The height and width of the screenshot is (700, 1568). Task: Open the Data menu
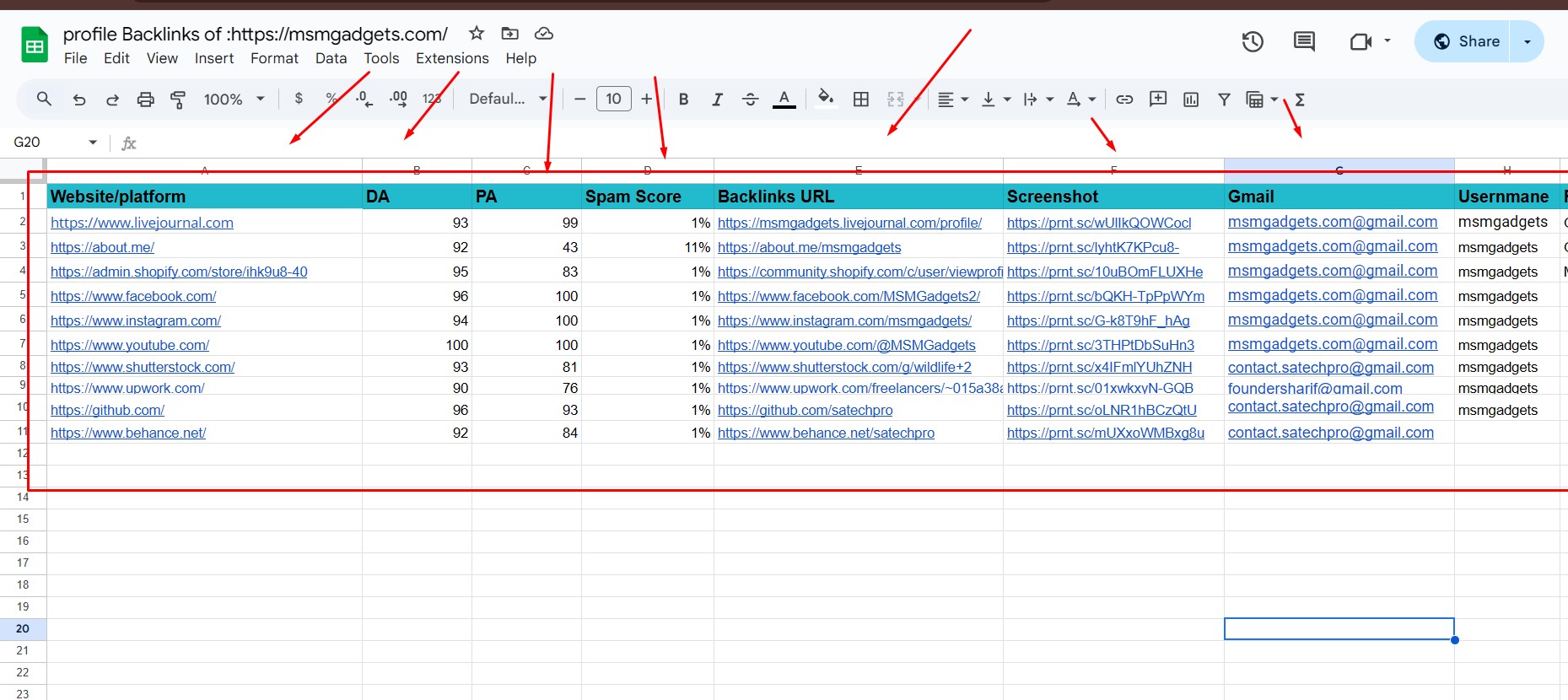(x=331, y=58)
